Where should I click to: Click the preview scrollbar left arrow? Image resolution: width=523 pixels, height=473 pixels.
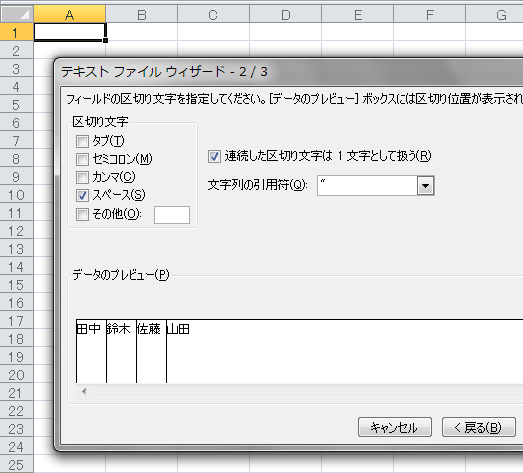coord(84,391)
